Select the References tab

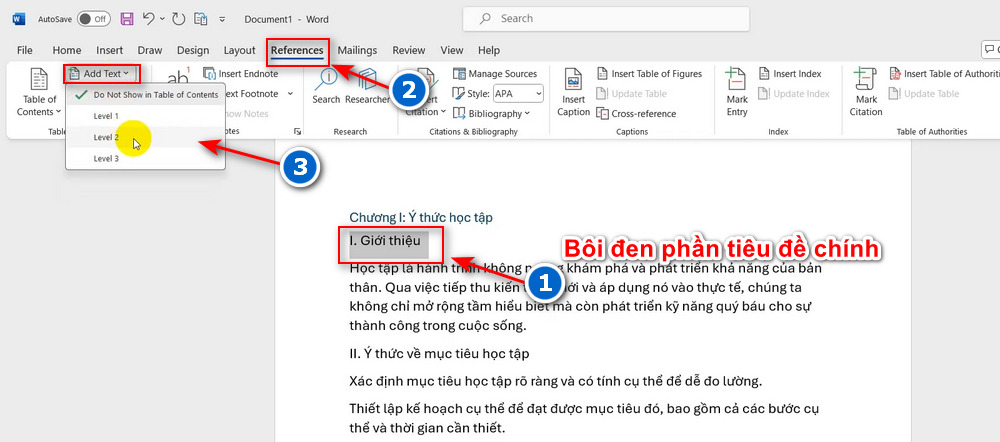tap(297, 50)
